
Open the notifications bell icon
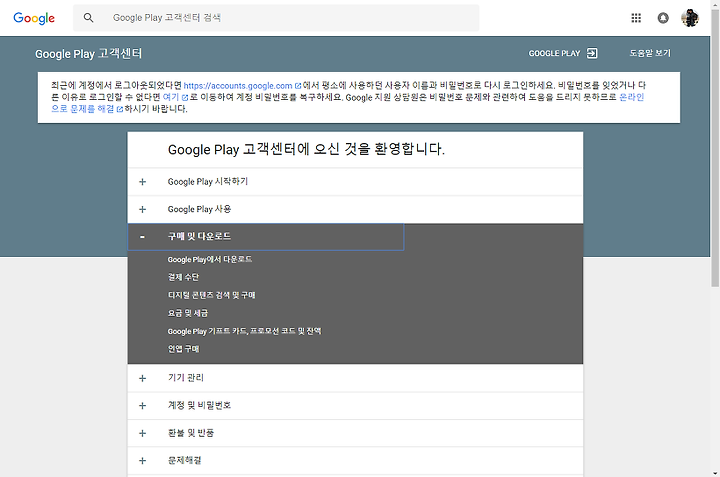[663, 18]
